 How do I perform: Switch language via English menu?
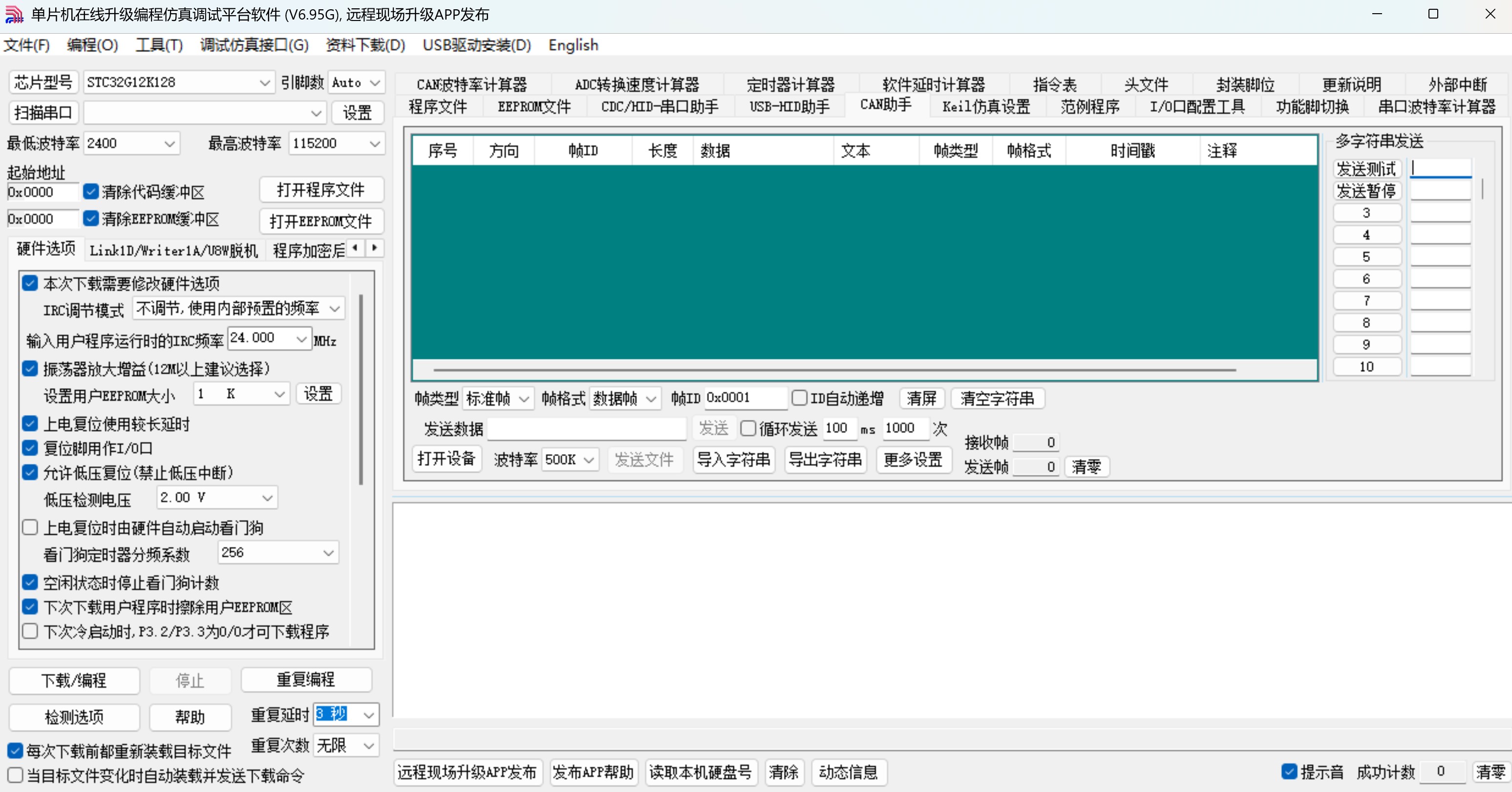click(573, 45)
